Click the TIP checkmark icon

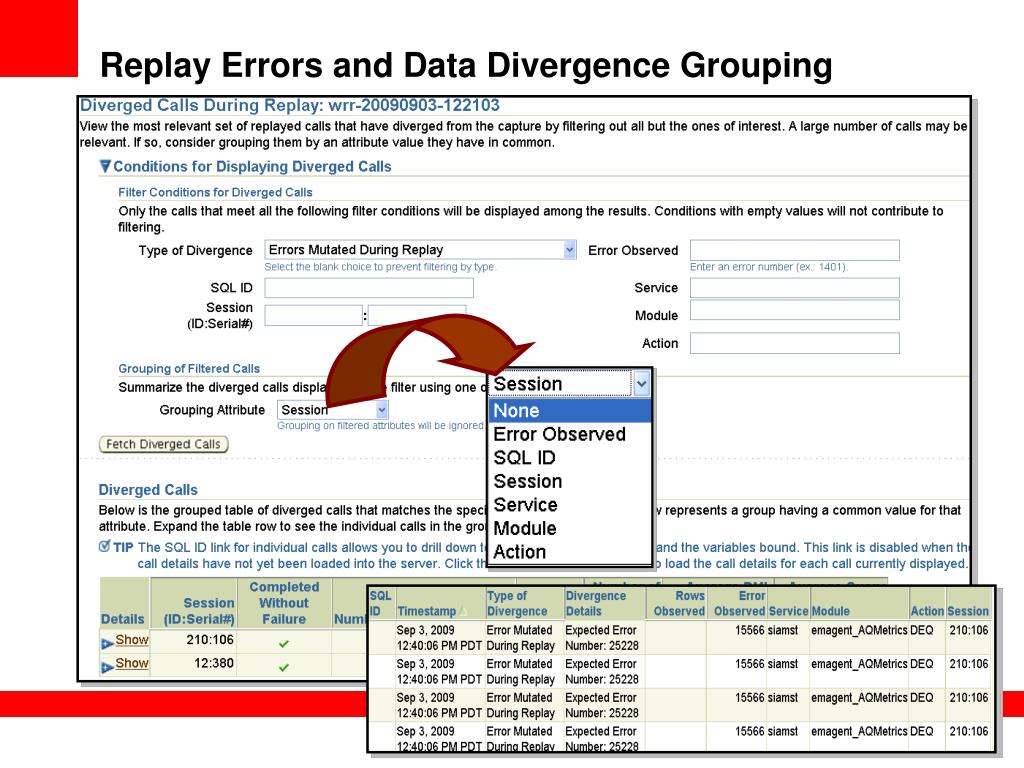tap(104, 547)
